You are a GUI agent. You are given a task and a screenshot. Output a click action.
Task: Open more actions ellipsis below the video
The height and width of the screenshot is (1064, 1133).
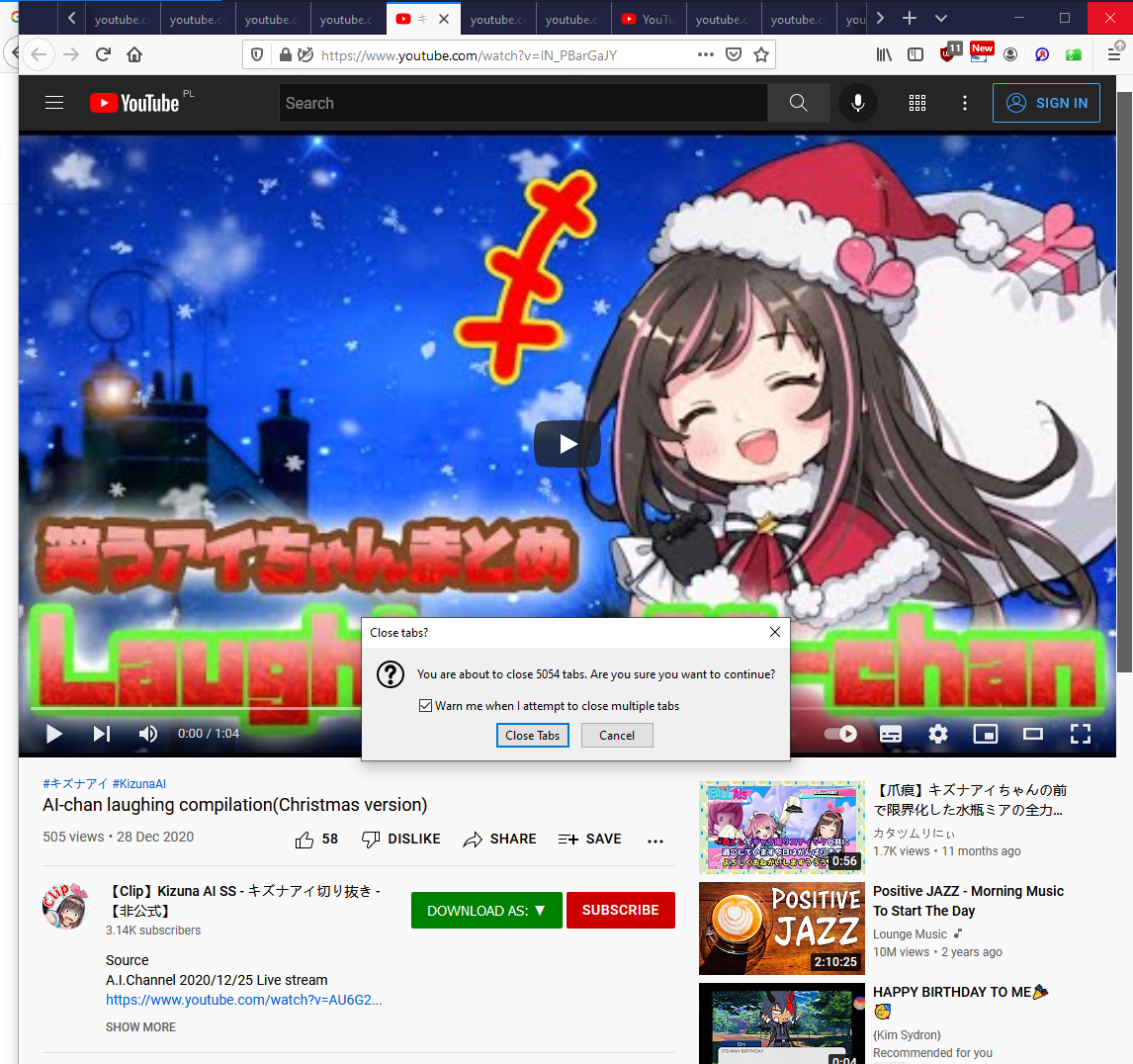(x=655, y=840)
